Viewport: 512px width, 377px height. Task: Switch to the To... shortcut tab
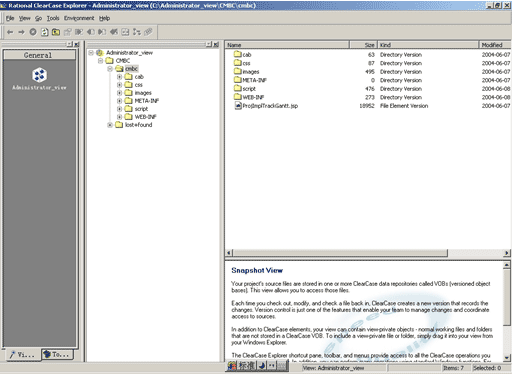[x=58, y=354]
